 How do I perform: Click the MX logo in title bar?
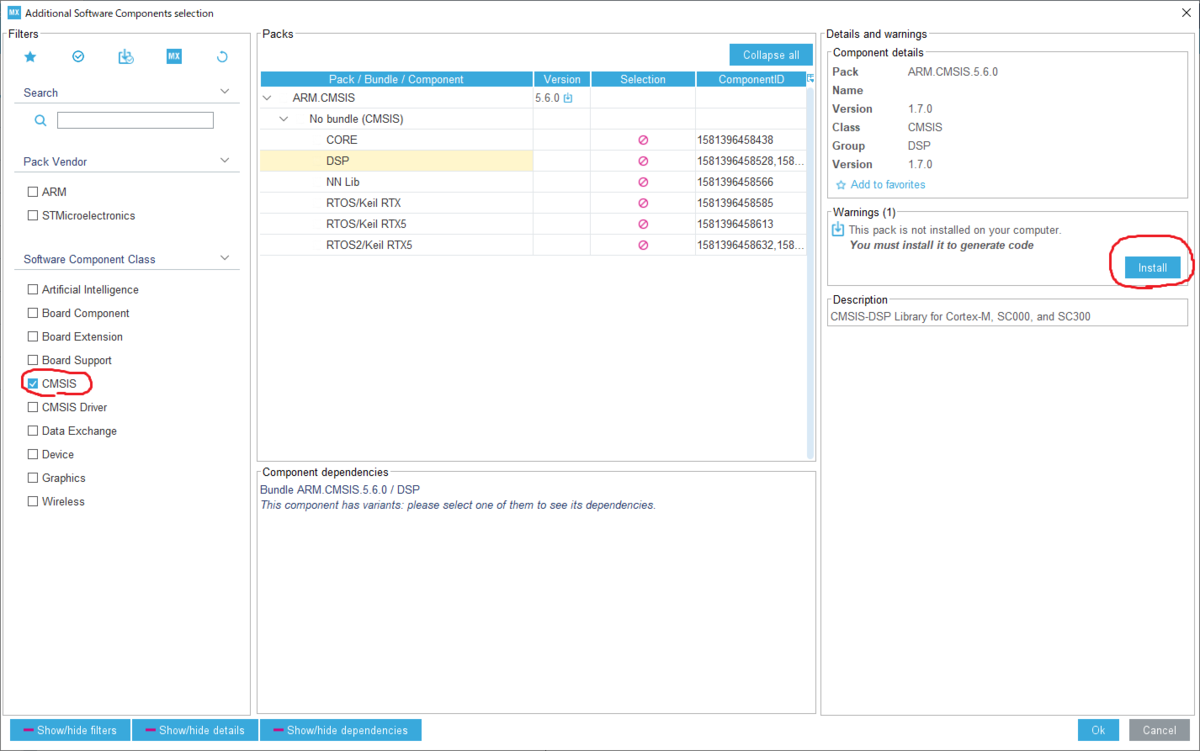pos(13,13)
